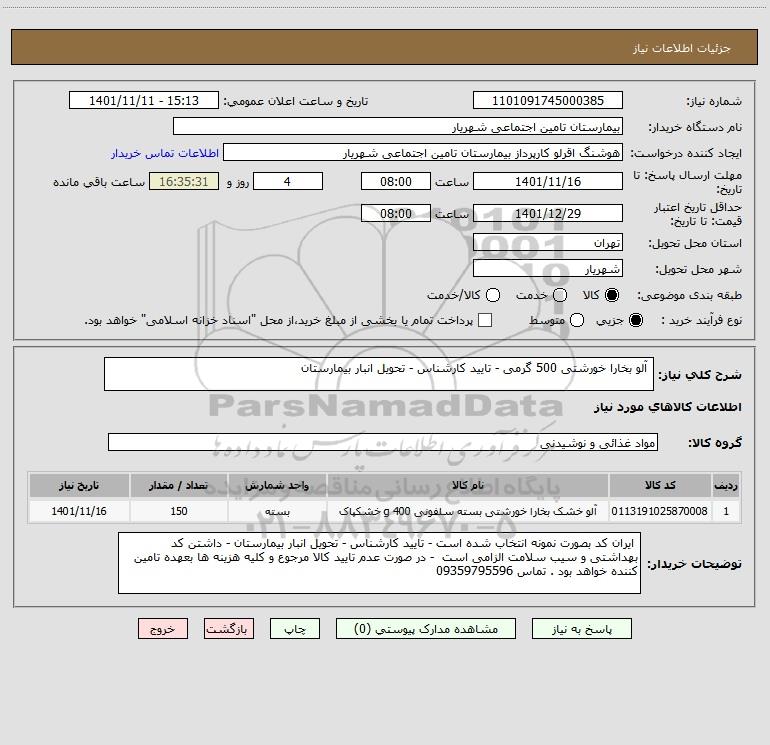The image size is (770, 745).
Task: Click the پاسخ به نیاز button
Action: point(582,629)
